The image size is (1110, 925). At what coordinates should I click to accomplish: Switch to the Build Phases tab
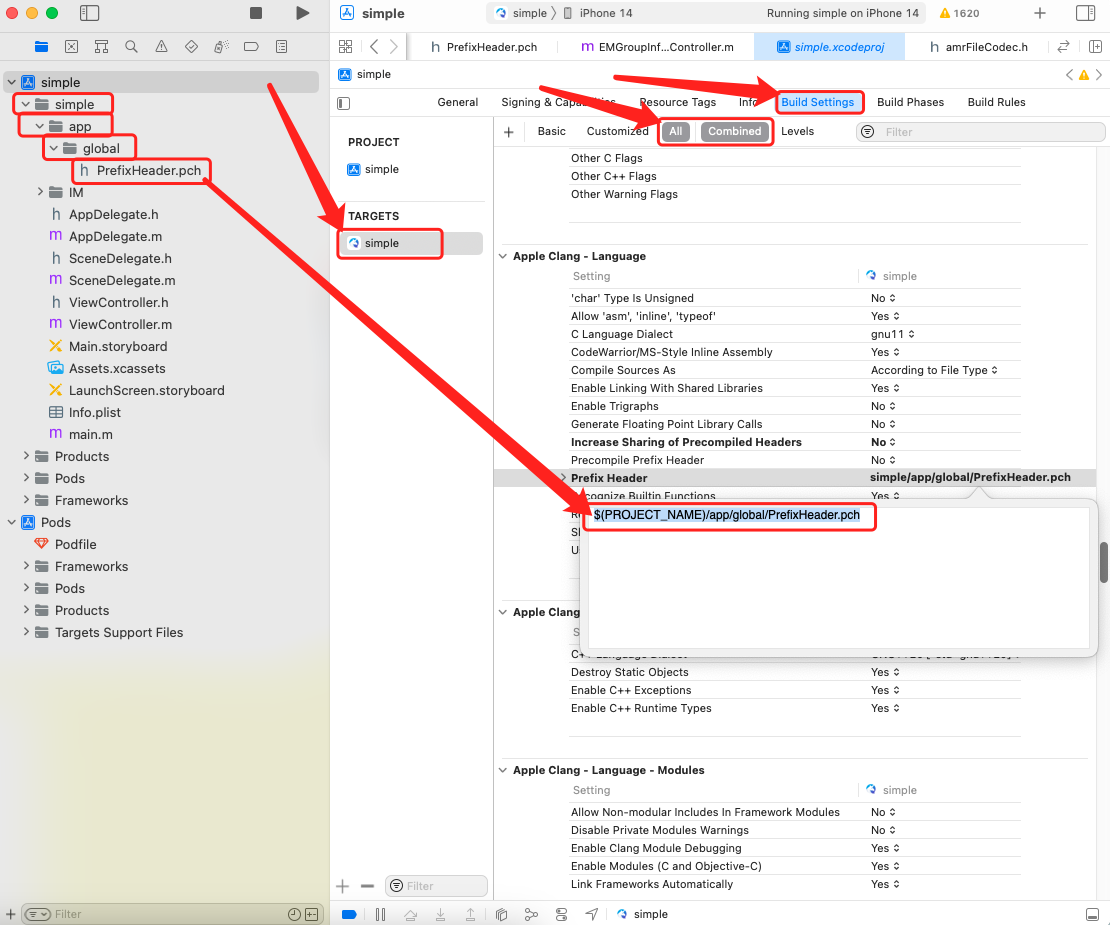(x=910, y=102)
